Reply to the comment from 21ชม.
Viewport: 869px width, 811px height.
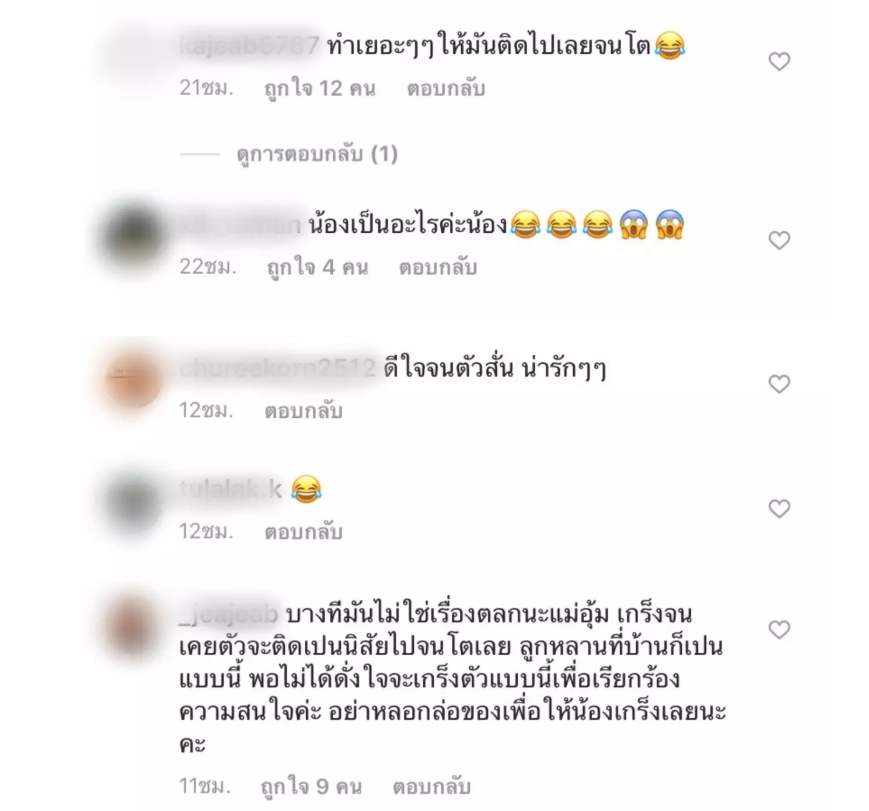point(446,88)
